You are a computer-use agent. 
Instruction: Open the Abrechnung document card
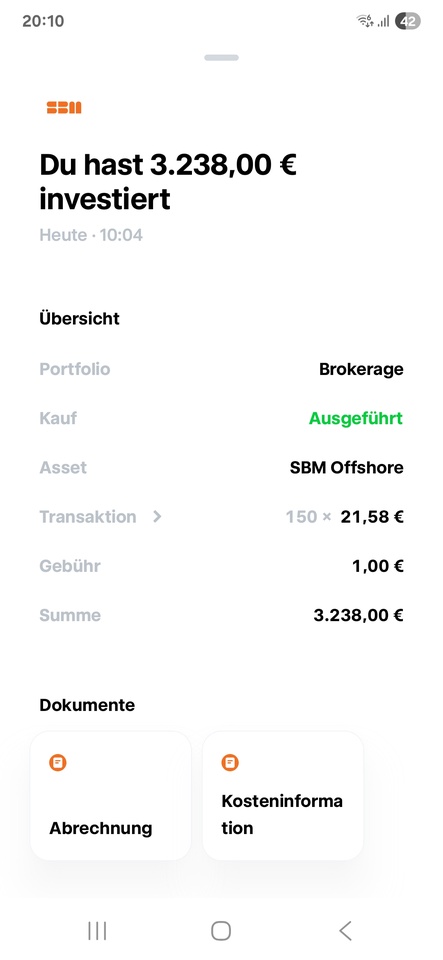pos(111,796)
